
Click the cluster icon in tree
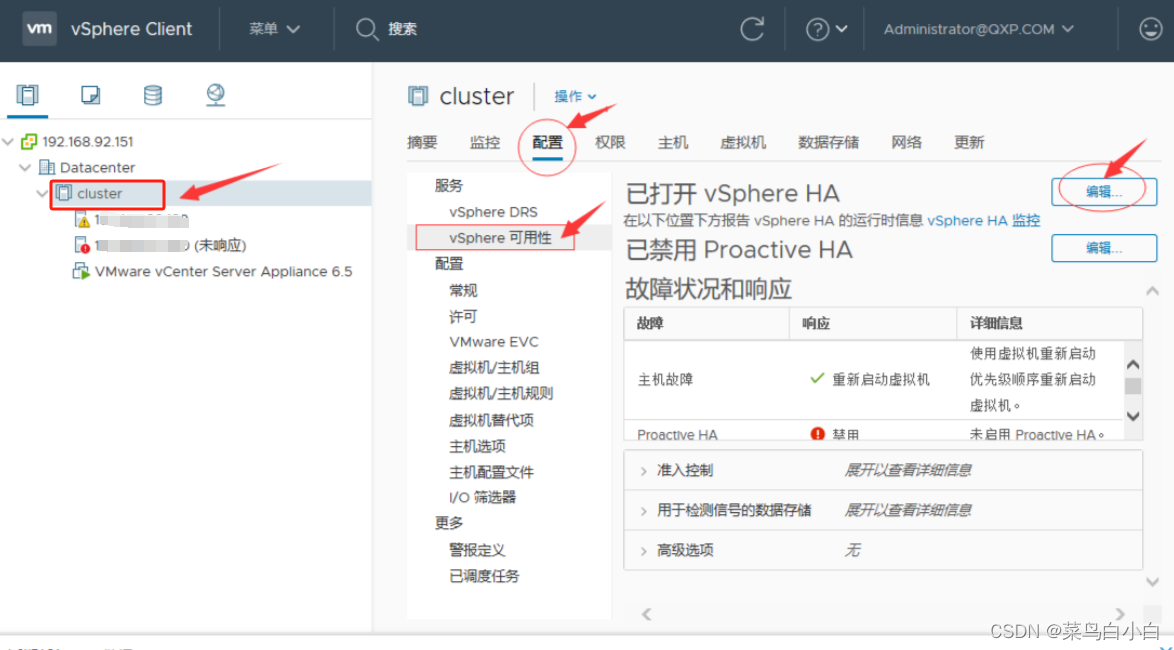point(64,193)
